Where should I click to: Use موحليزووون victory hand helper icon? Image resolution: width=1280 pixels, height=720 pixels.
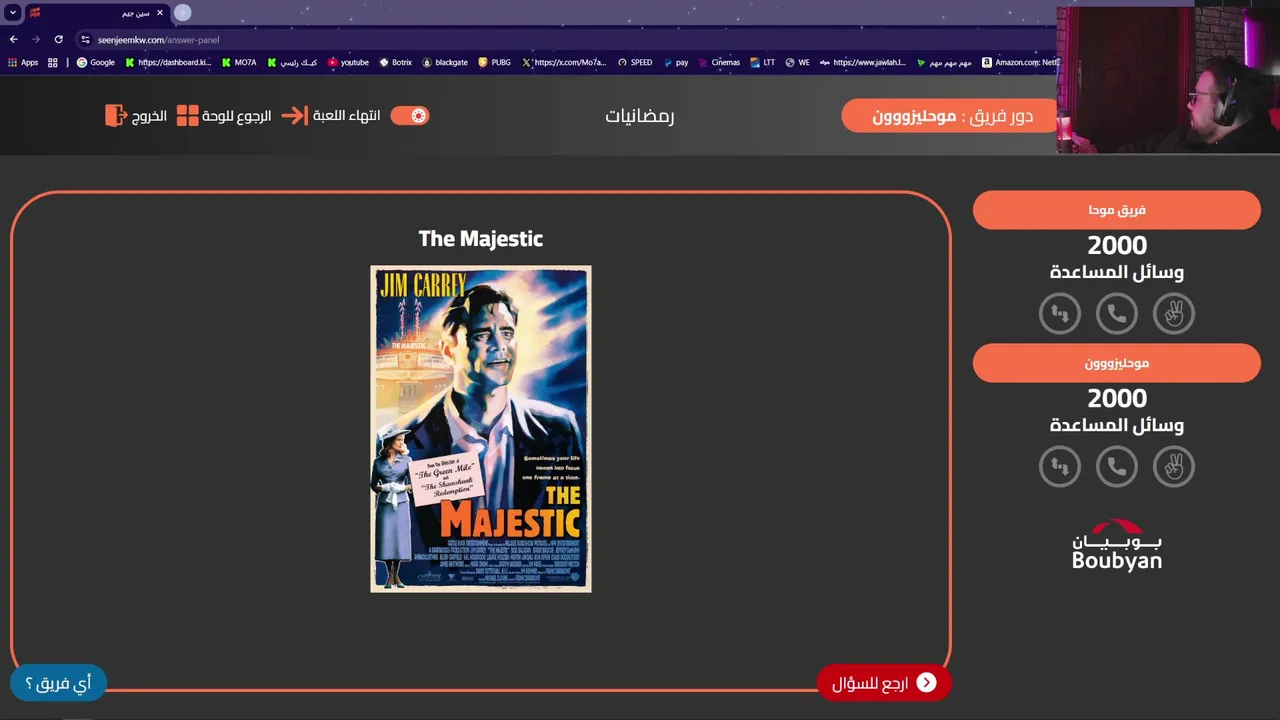[x=1173, y=466]
